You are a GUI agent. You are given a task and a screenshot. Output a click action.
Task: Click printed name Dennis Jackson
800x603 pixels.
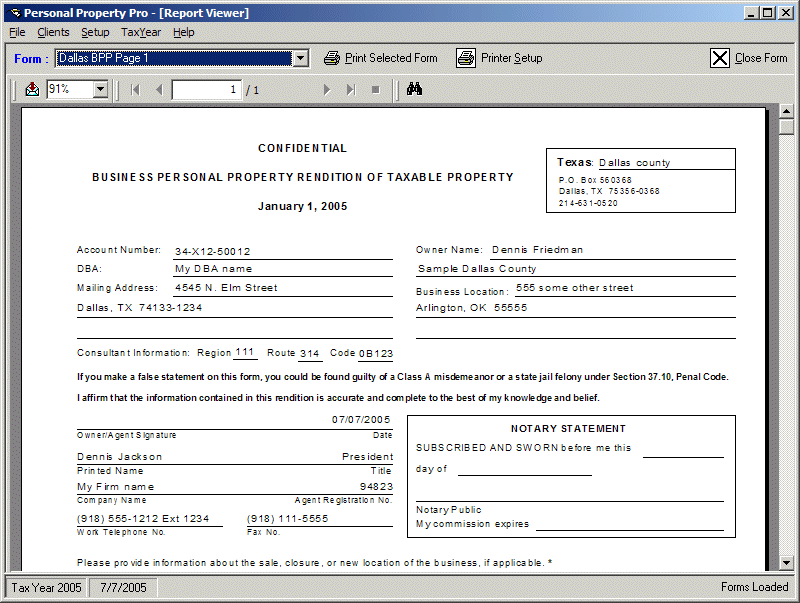tap(119, 457)
